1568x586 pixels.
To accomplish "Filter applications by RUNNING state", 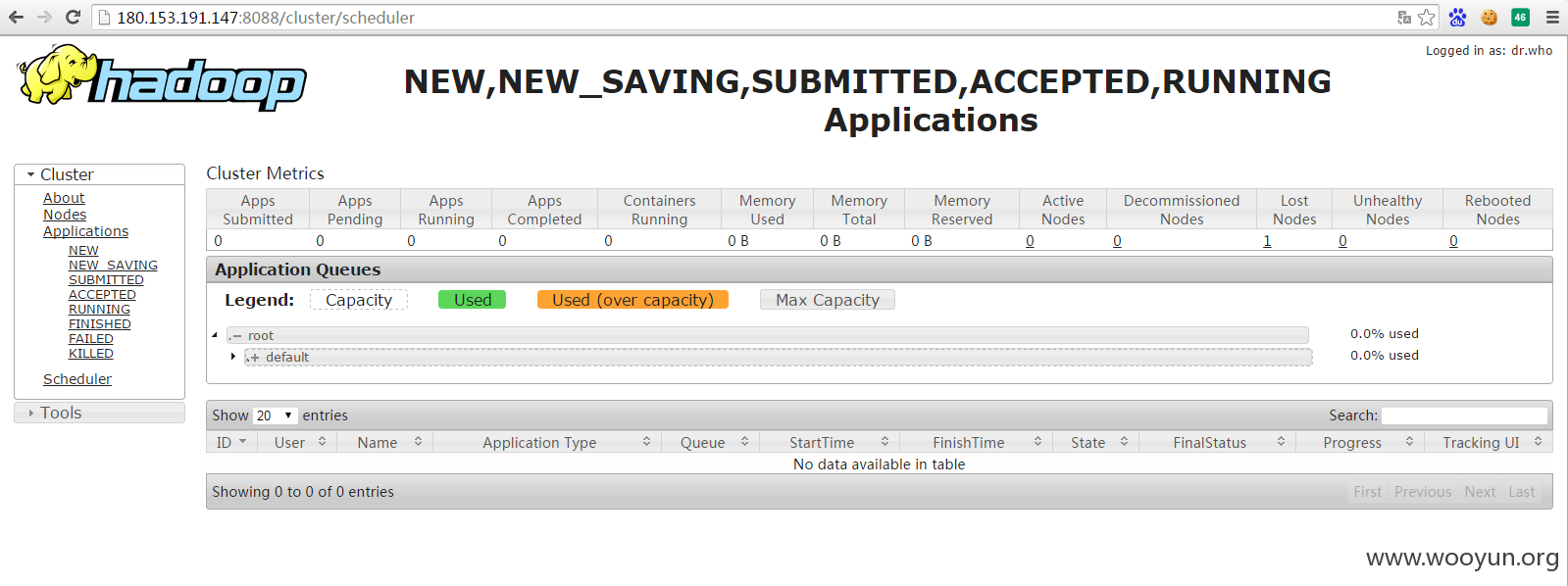I will [x=99, y=310].
